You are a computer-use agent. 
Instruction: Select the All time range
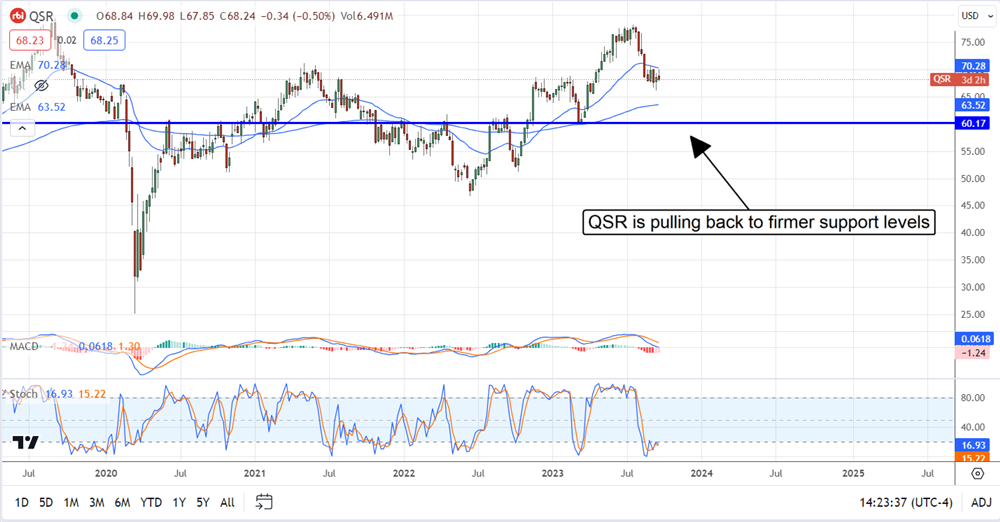pyautogui.click(x=228, y=501)
